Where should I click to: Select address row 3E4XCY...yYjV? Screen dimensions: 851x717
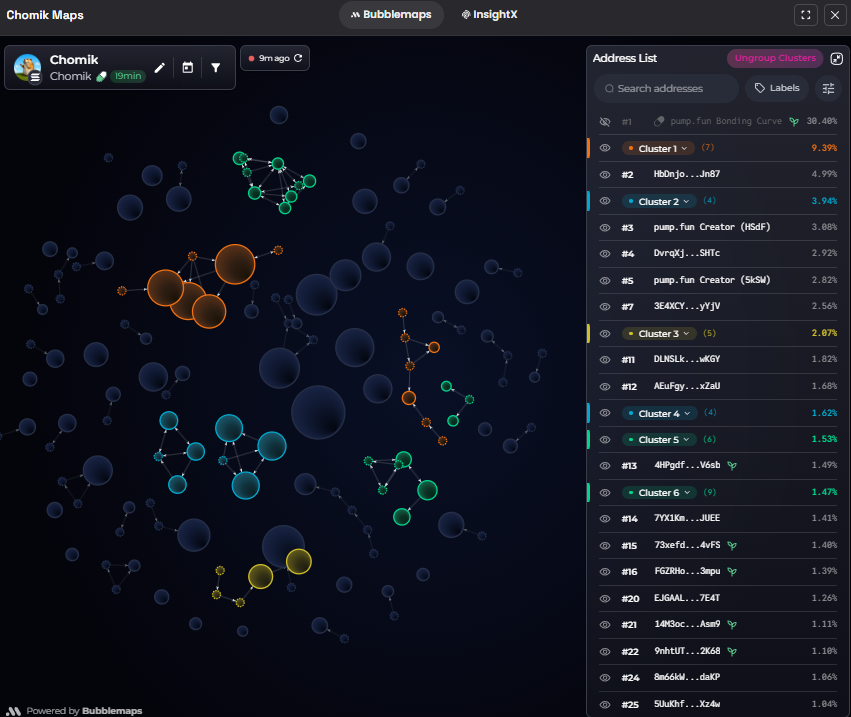[x=718, y=307]
